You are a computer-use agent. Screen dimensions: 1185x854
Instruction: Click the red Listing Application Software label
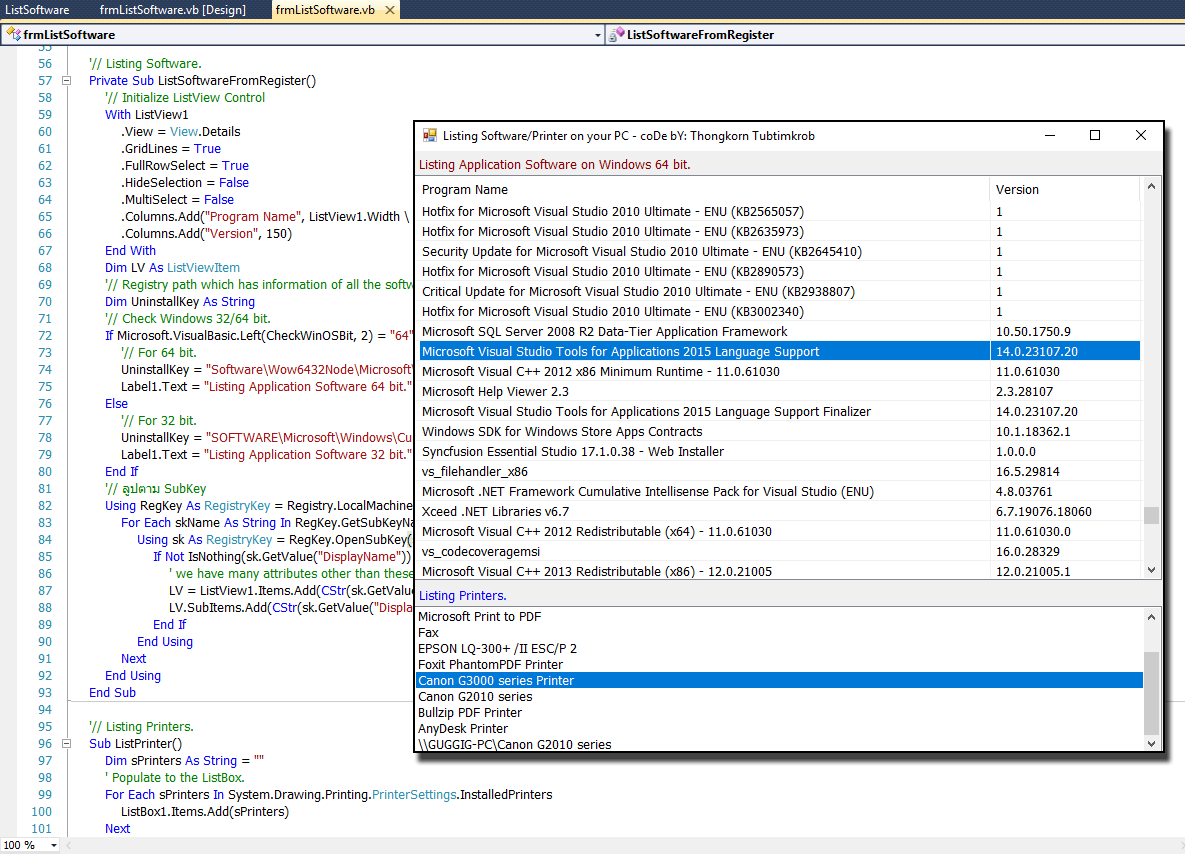(x=555, y=165)
